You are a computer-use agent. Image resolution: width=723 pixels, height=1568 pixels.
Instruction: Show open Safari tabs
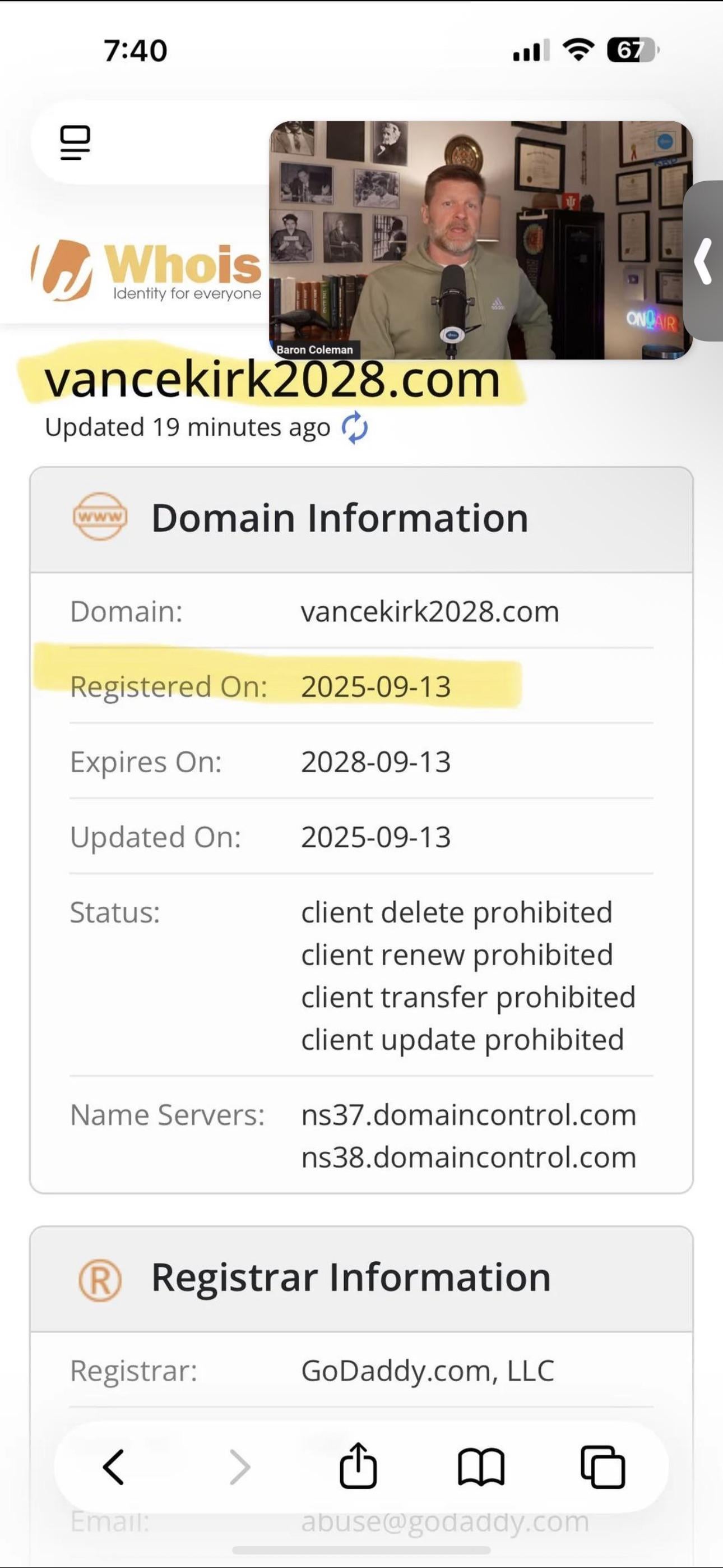602,1467
